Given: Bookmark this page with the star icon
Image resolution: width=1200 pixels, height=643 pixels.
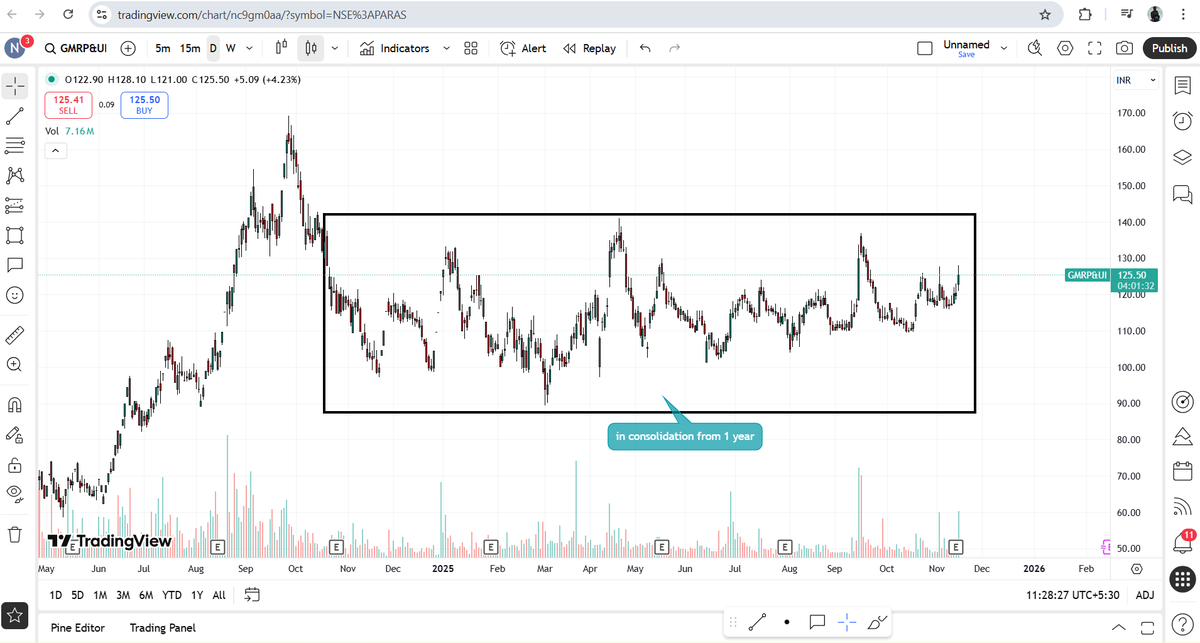Looking at the screenshot, I should (x=1045, y=15).
